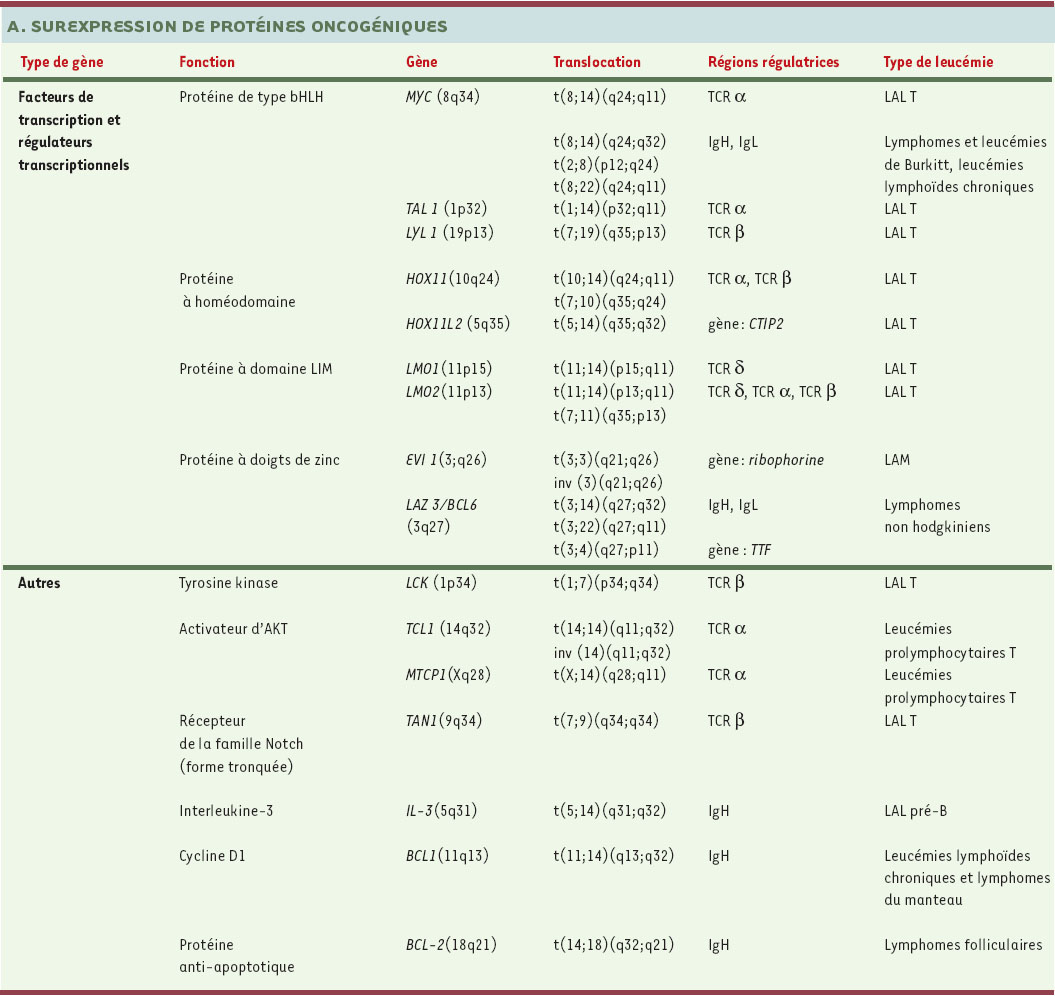Click the table title 'Surexpression de protéines oncogéniques'
The image size is (1055, 996).
coord(226,26)
